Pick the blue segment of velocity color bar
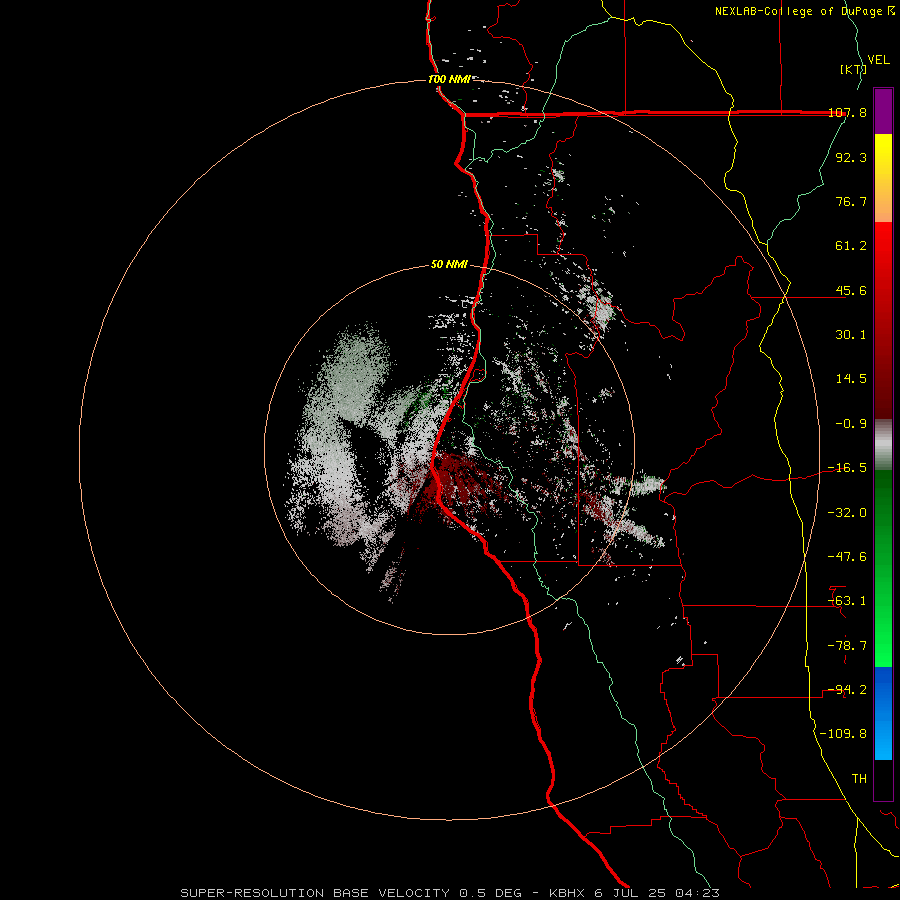Screen dimensions: 900x900 point(883,713)
